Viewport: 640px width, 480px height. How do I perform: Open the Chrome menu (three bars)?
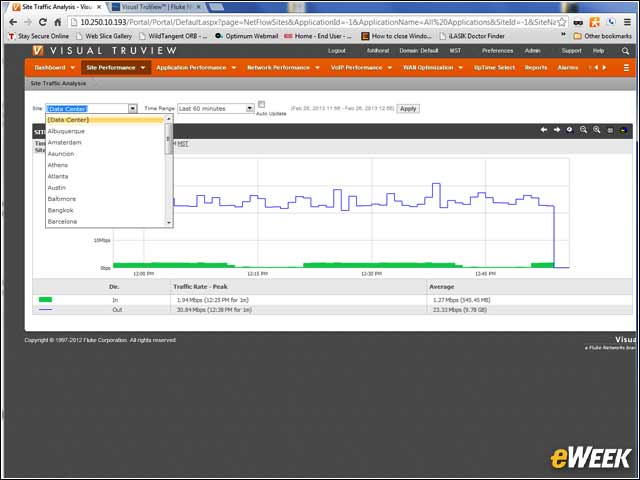click(x=628, y=22)
